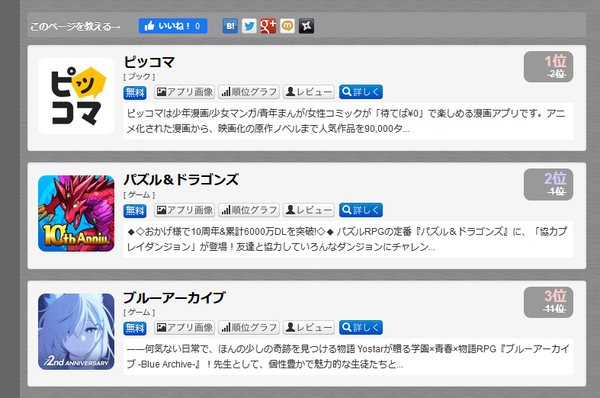The width and height of the screenshot is (600, 398).
Task: Click the 無料 badge on ブルーアーカイブ
Action: [x=135, y=328]
